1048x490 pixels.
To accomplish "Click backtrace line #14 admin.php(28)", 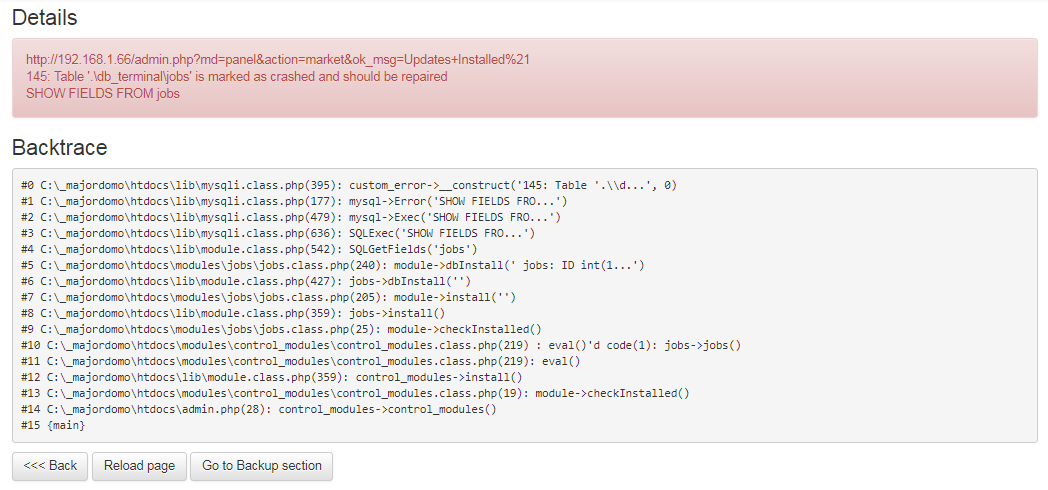I will pyautogui.click(x=259, y=409).
